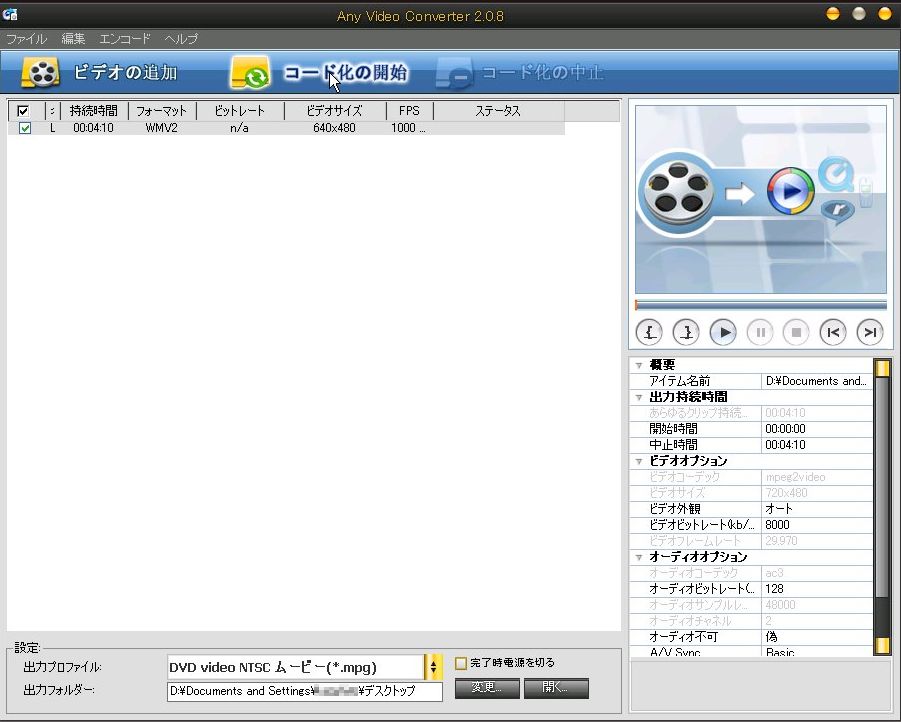901x722 pixels.
Task: Set the clip end point with right brace button
Action: (686, 332)
